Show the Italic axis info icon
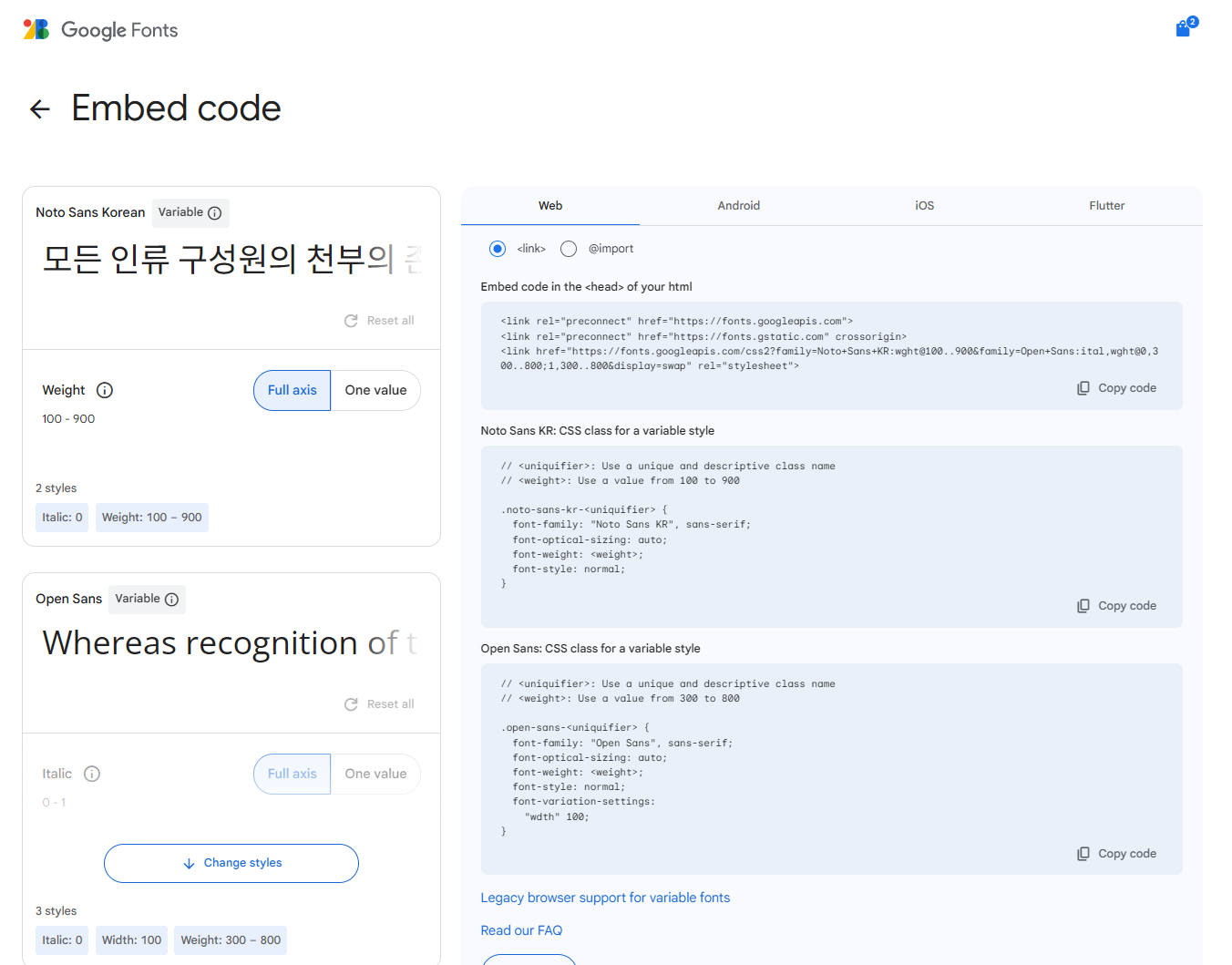This screenshot has height=965, width=1232. pos(92,774)
